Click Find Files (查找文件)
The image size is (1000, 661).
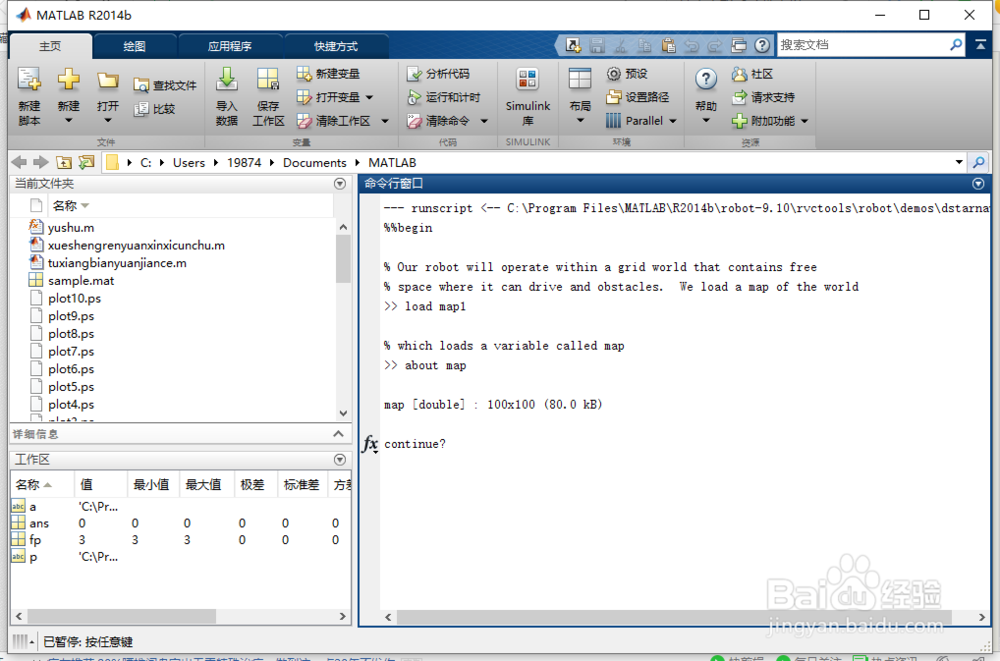click(165, 85)
